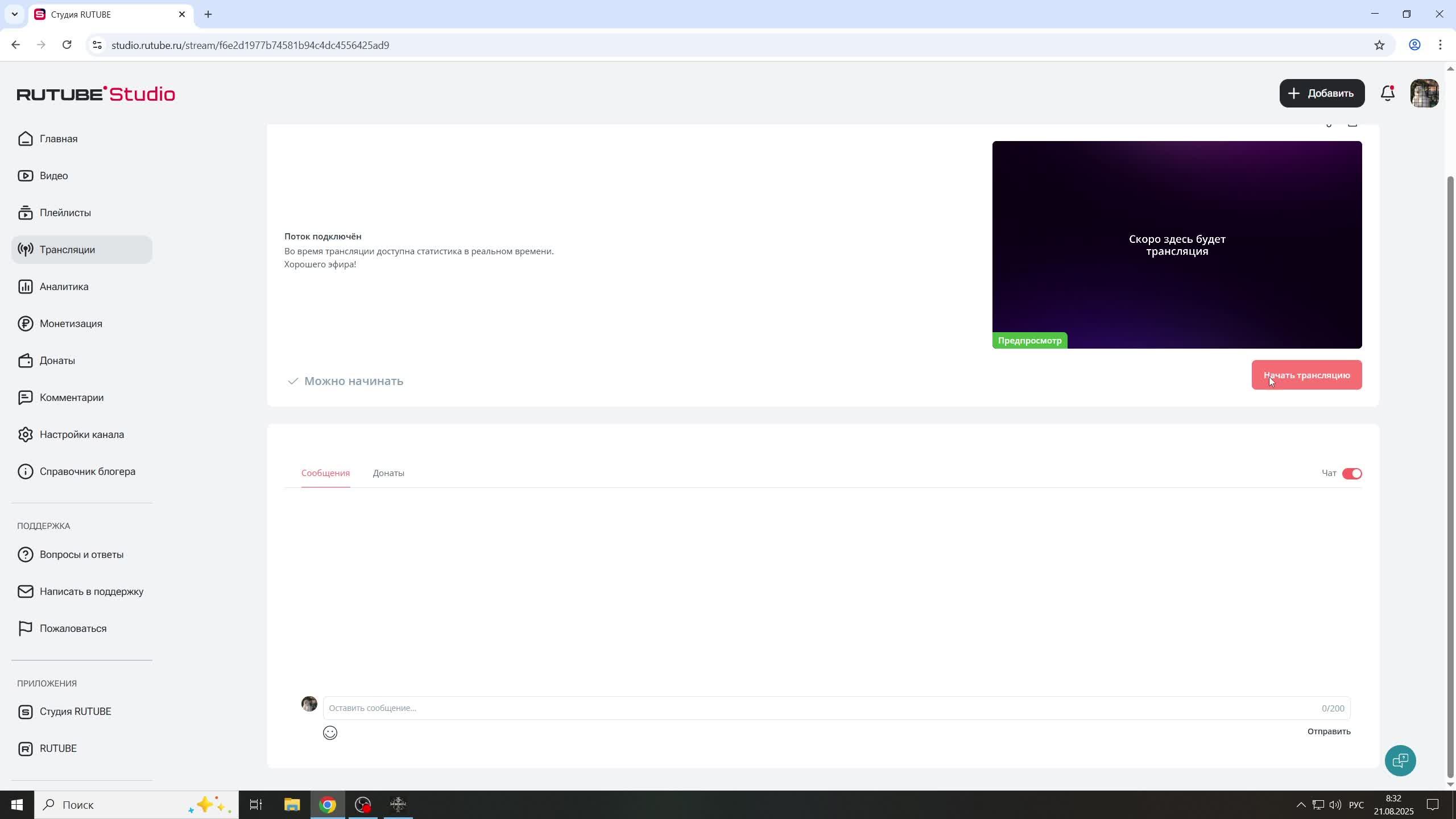Go to Монетизация section
This screenshot has height=819, width=1456.
click(71, 324)
